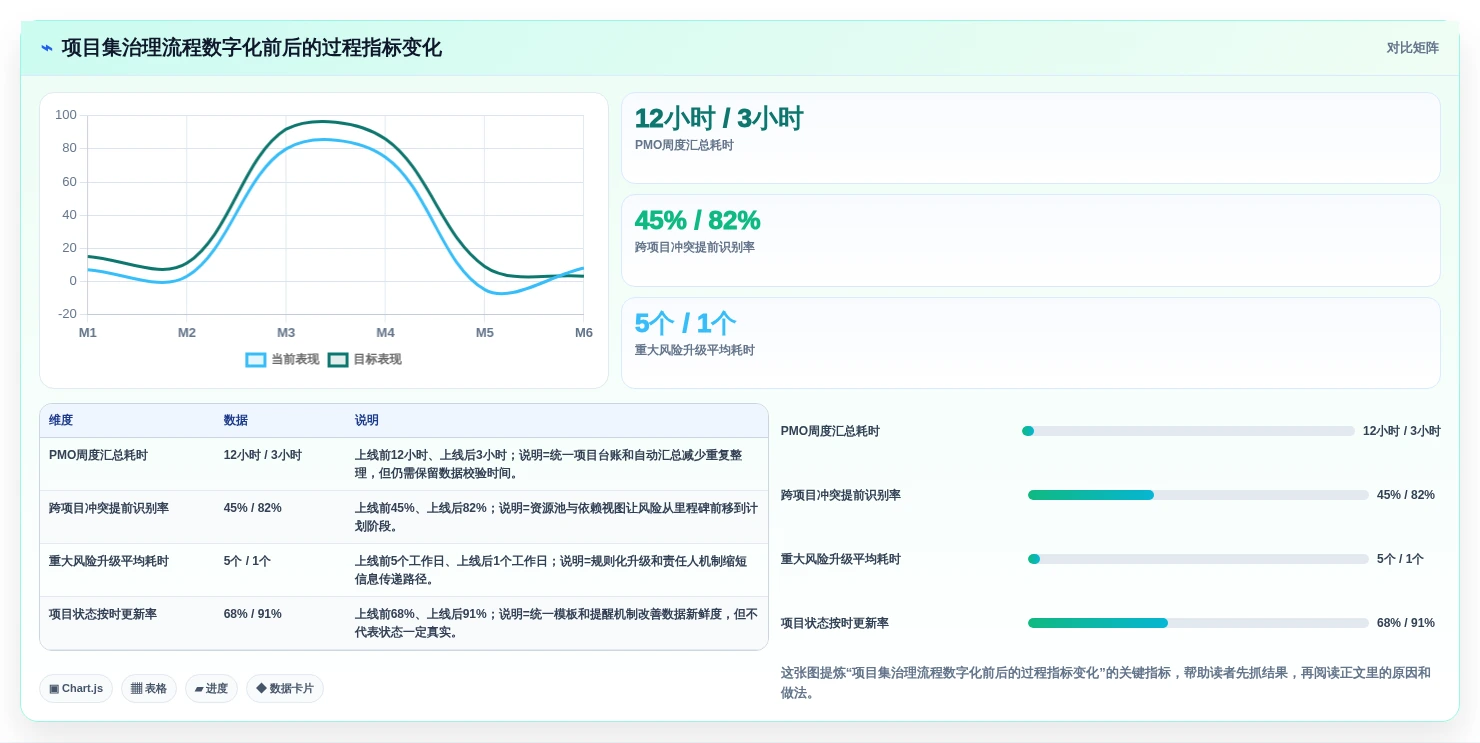
Task: Click description starting 上线前45%、上线后82%
Action: pyautogui.click(x=556, y=517)
